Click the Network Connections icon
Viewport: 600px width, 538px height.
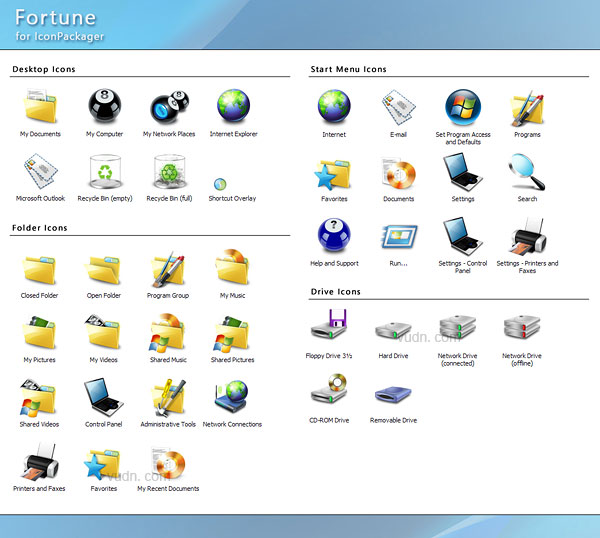[232, 396]
